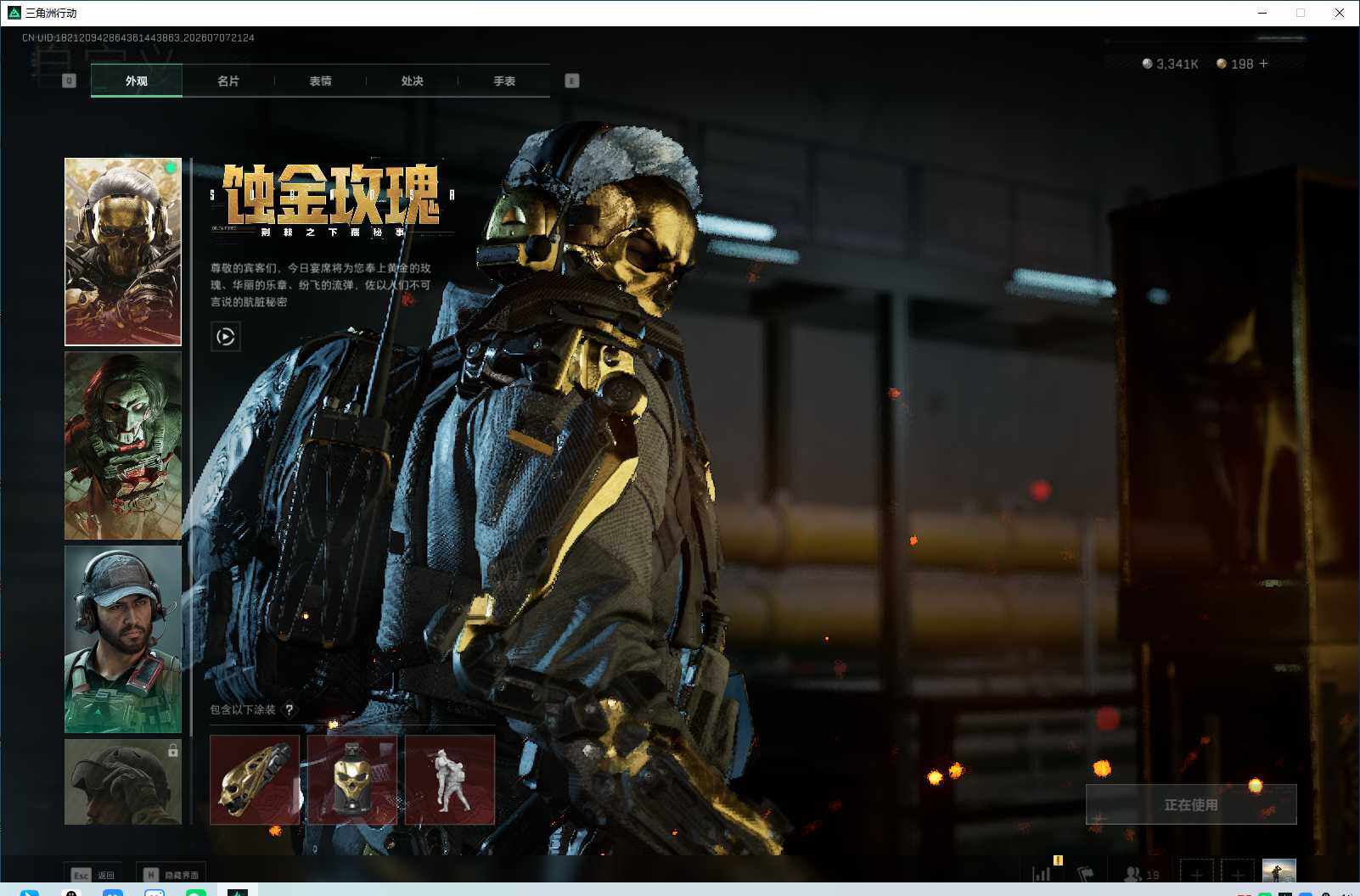Open the friends list icon showing 19
The image size is (1360, 896).
click(1141, 874)
